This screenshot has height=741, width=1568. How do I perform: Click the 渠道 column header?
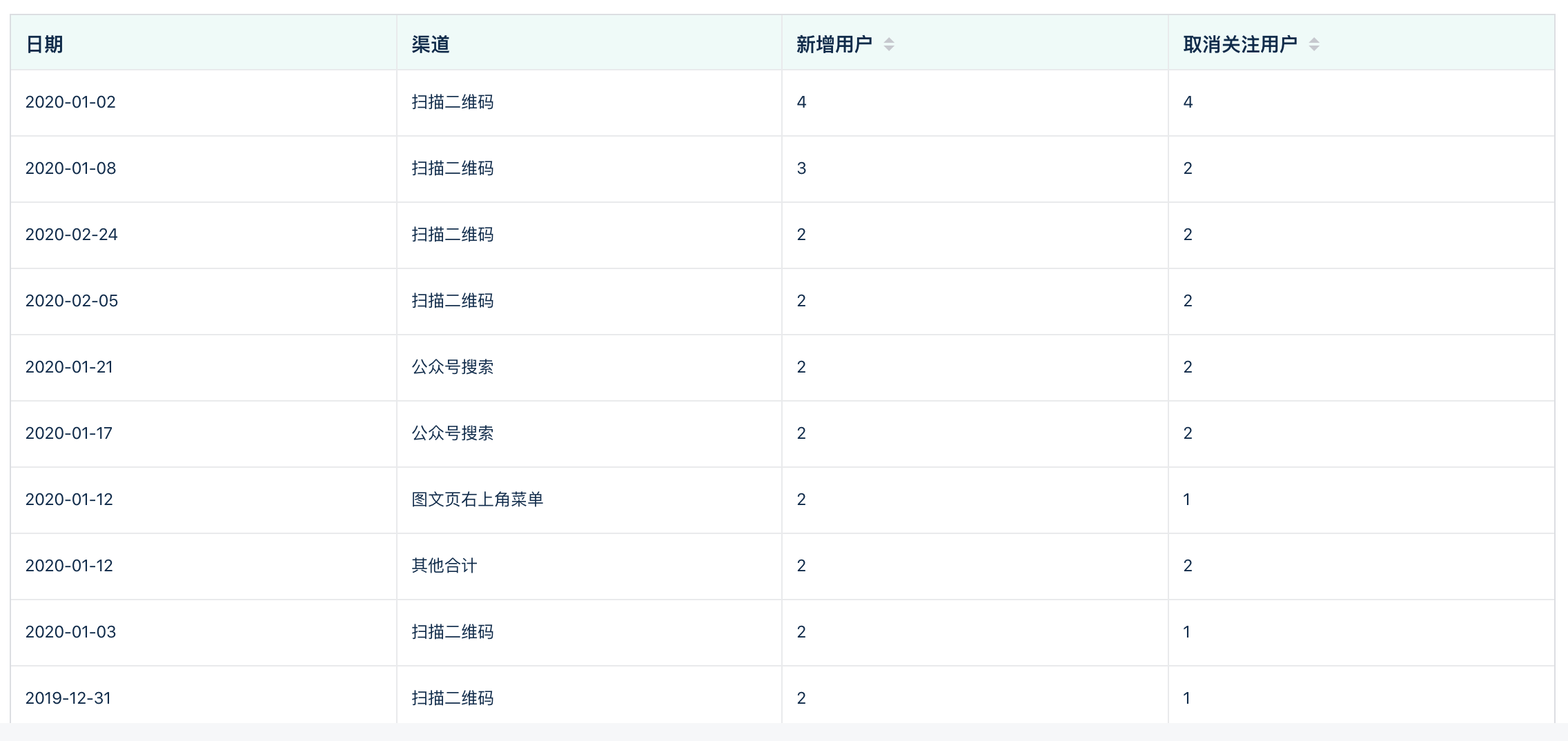(431, 45)
